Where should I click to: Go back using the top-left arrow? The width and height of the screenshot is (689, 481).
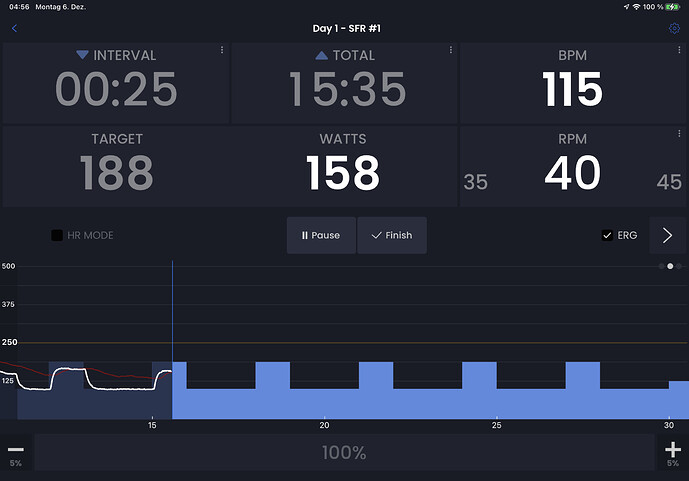tap(15, 29)
